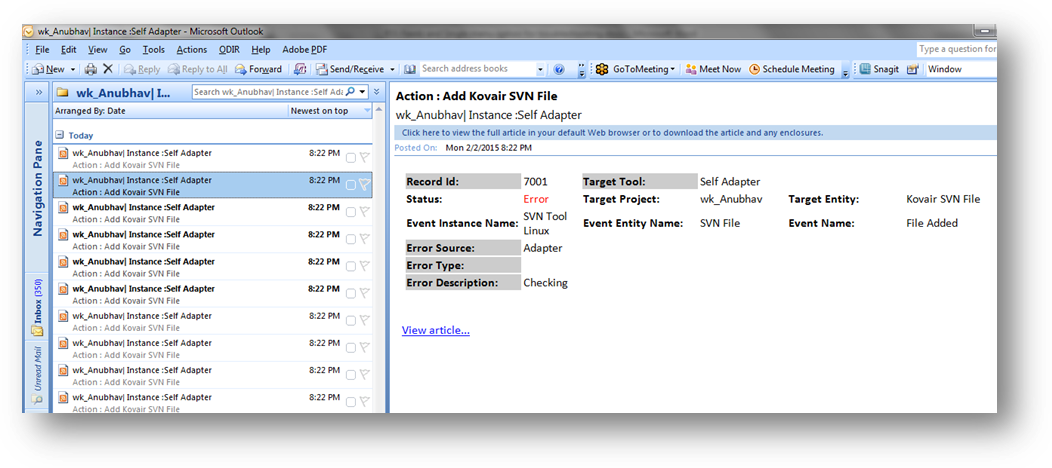Launch Snagit from the toolbar
The height and width of the screenshot is (468, 1052).
[x=880, y=69]
